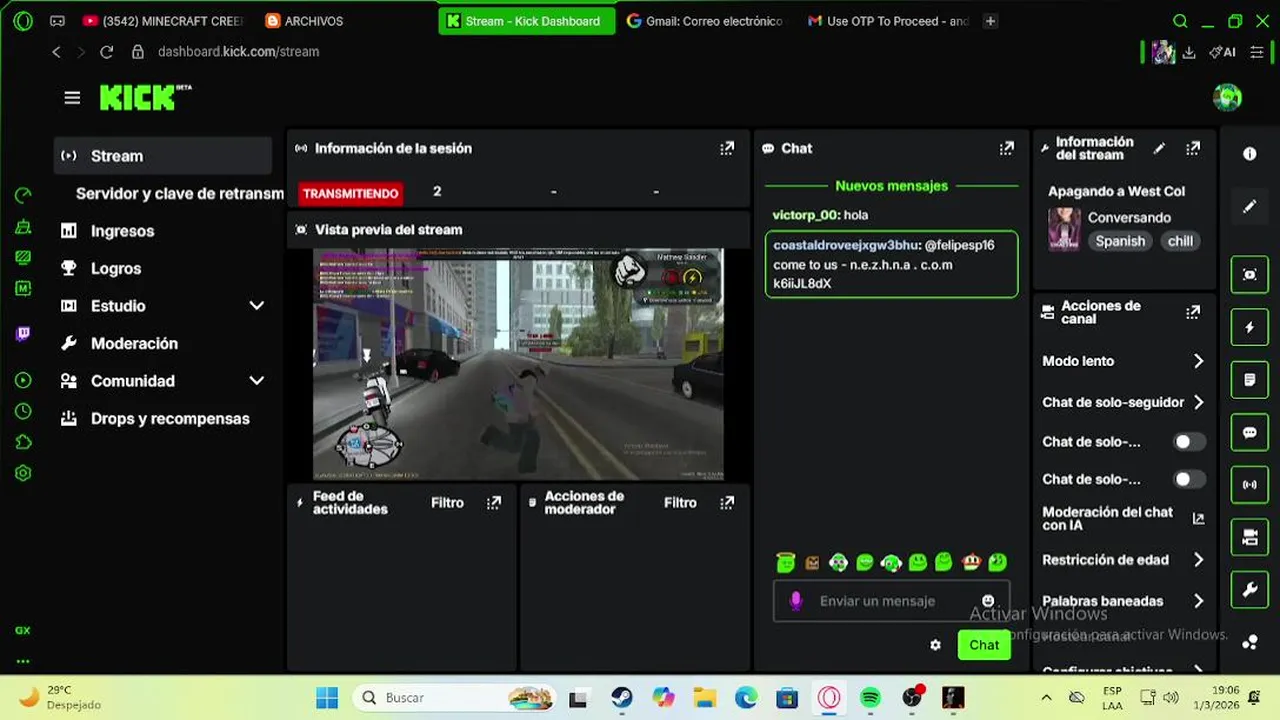Click the lightning bolt icon in right rail
The height and width of the screenshot is (720, 1280).
point(1249,327)
